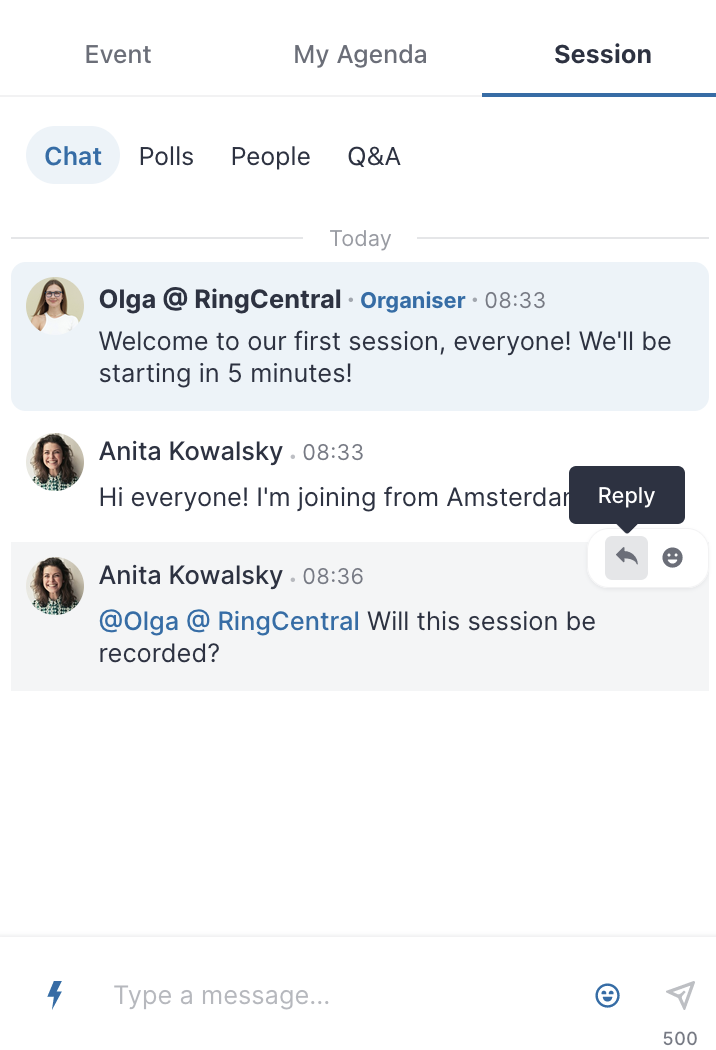Click the Reply arrow icon
Image resolution: width=716 pixels, height=1050 pixels.
(x=626, y=557)
